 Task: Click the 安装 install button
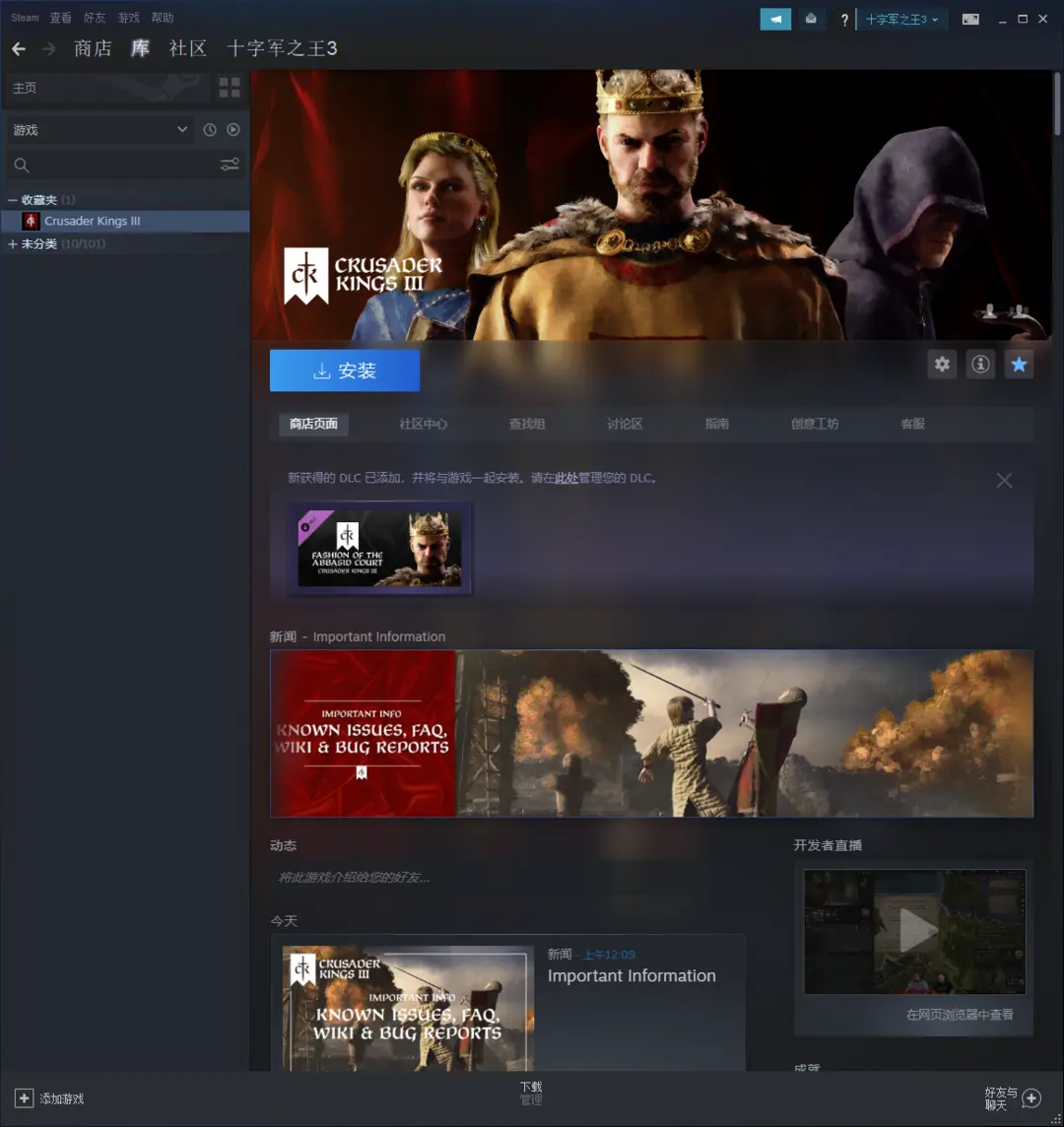pos(345,370)
